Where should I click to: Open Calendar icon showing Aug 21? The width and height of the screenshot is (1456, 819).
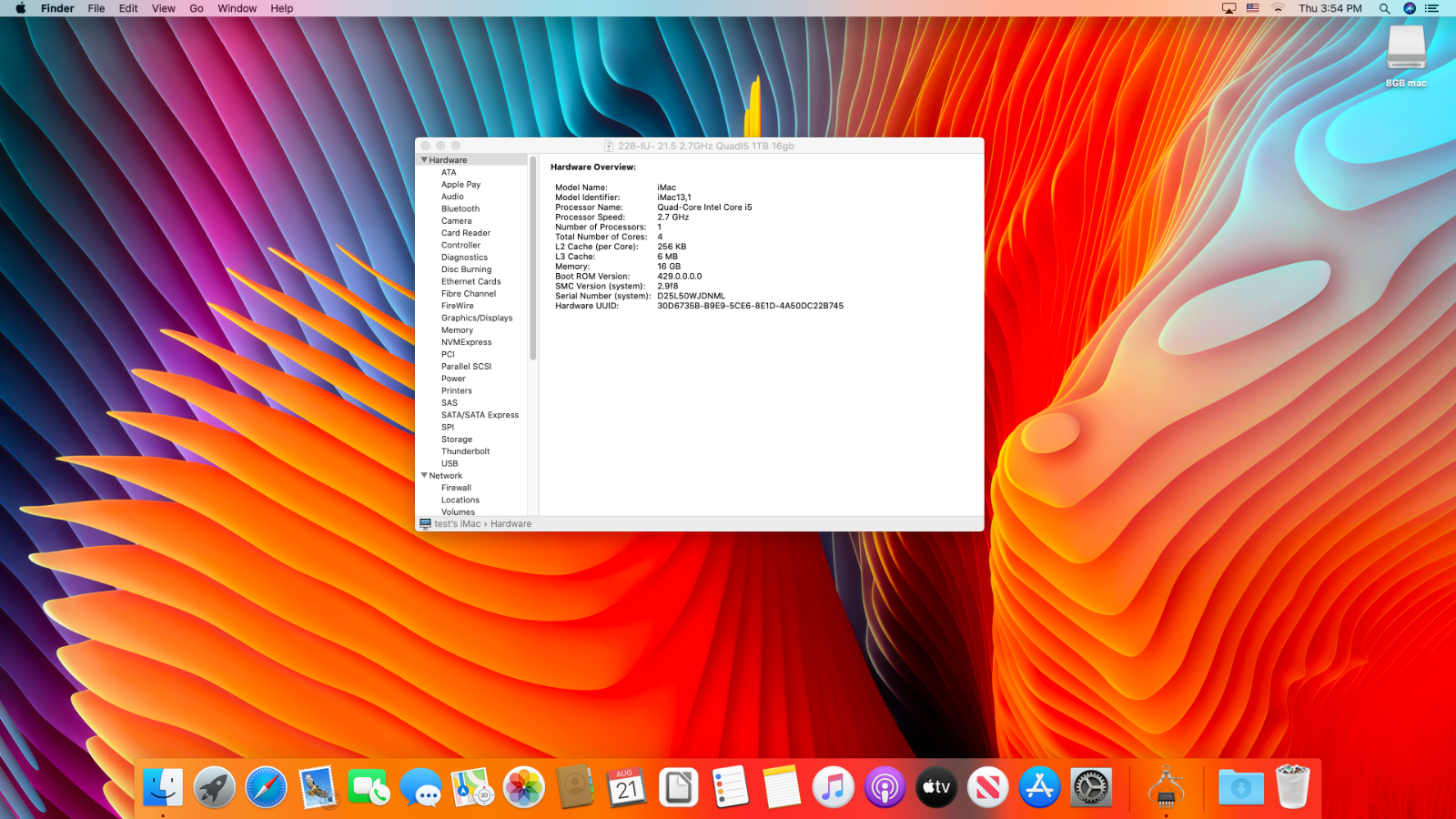626,787
